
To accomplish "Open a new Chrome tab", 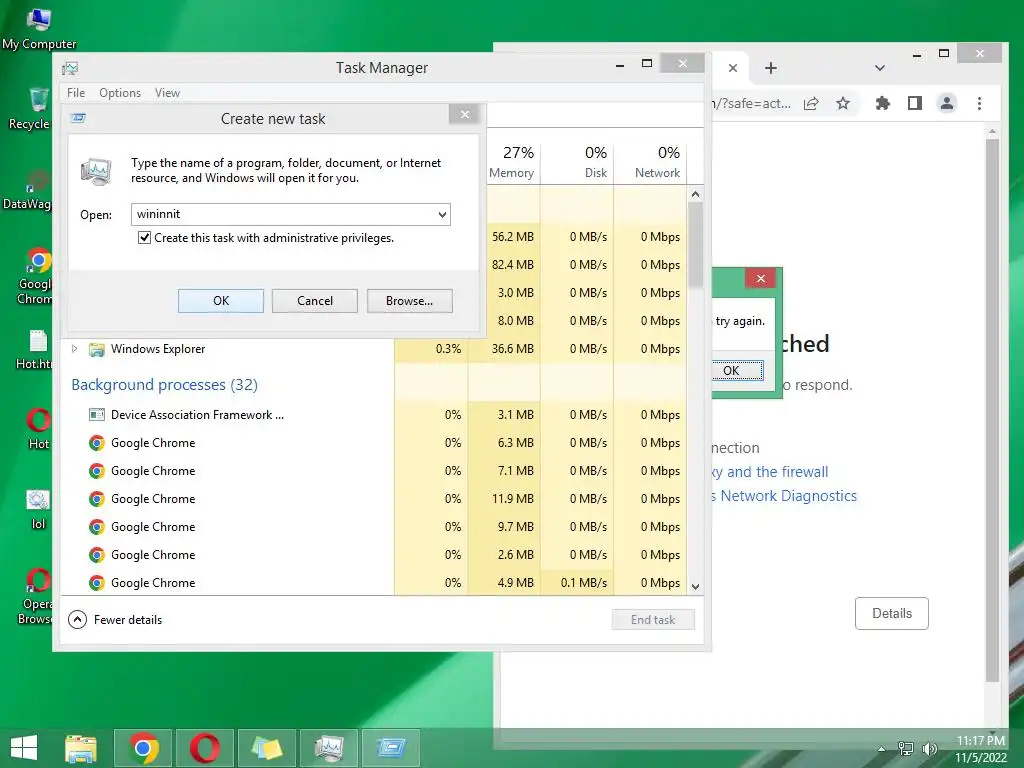I will point(771,68).
